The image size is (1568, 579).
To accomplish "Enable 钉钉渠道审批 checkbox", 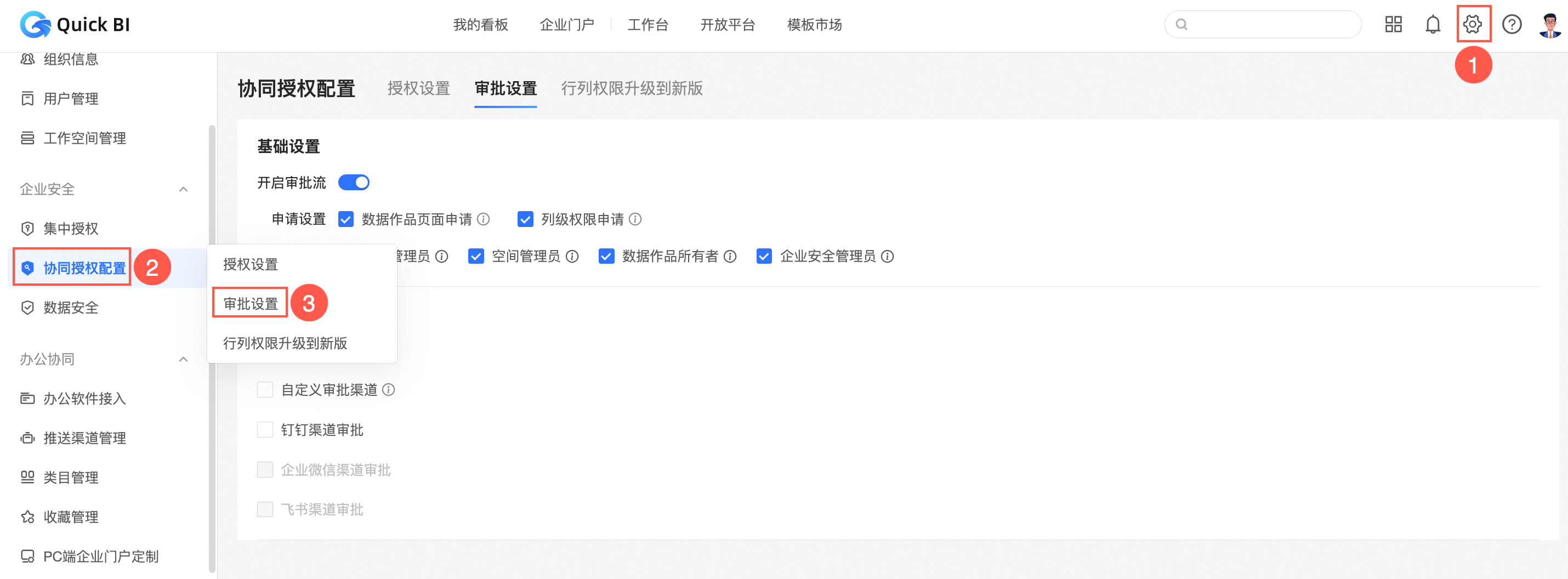I will tap(265, 430).
